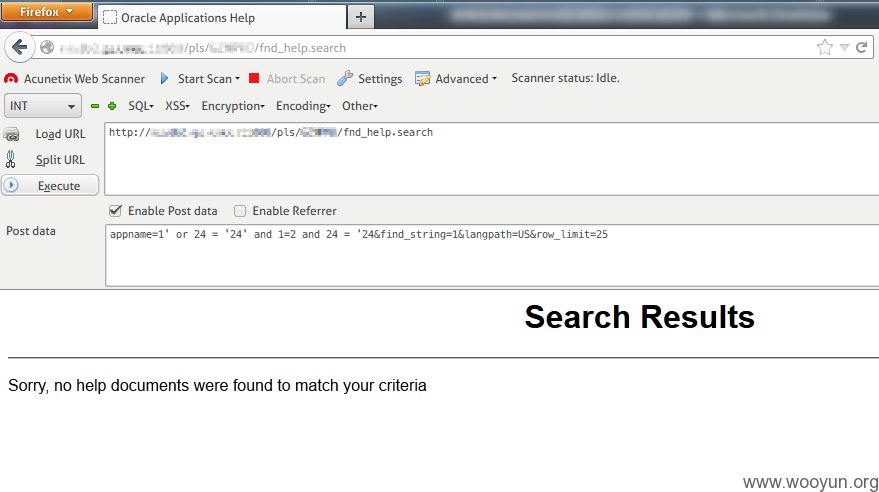The width and height of the screenshot is (879, 492).
Task: Click the 'Post data' label
Action: (31, 231)
